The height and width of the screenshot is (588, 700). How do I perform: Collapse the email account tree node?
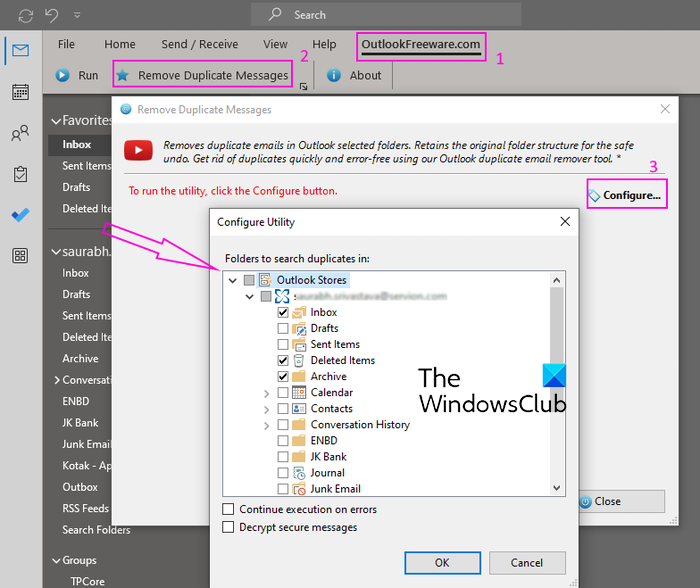[250, 296]
